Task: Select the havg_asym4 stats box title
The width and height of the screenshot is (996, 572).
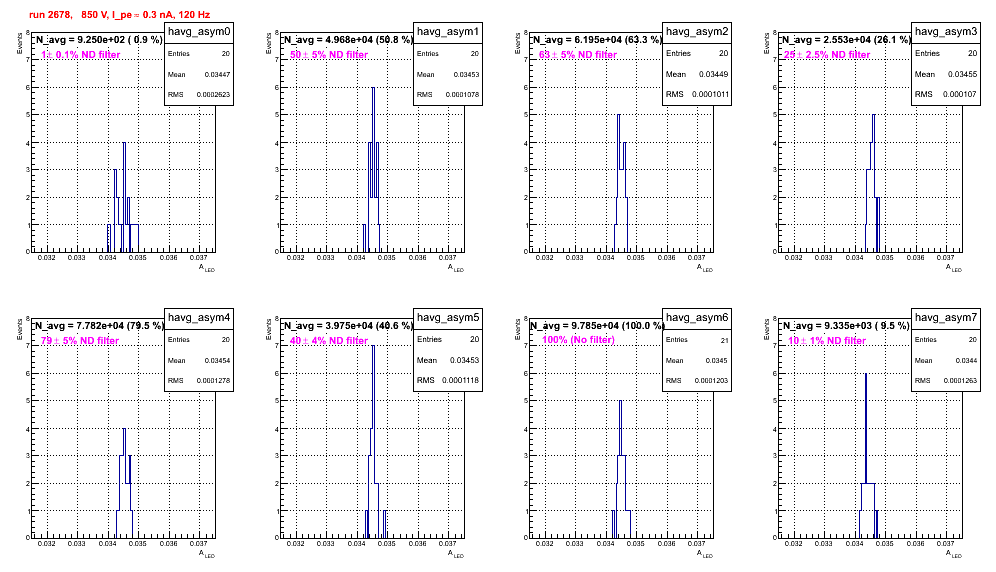Action: coord(199,317)
